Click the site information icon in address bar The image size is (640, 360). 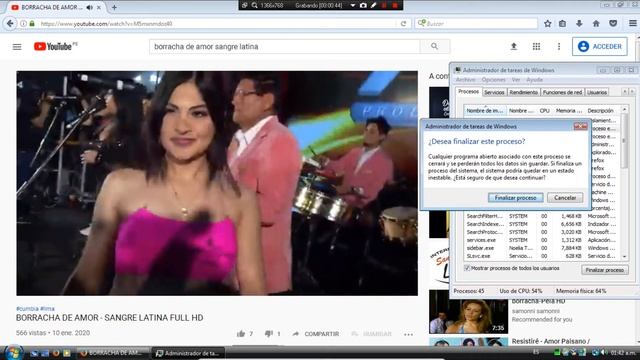click(x=24, y=24)
